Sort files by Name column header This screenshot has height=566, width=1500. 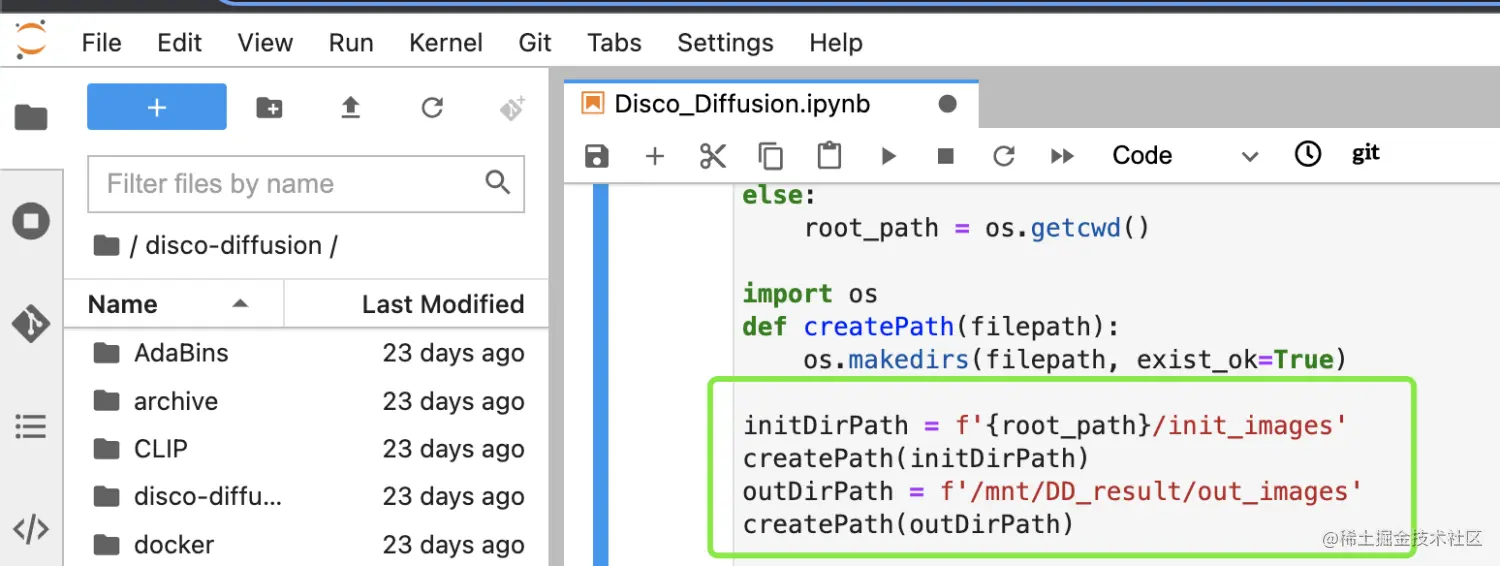pyautogui.click(x=174, y=304)
